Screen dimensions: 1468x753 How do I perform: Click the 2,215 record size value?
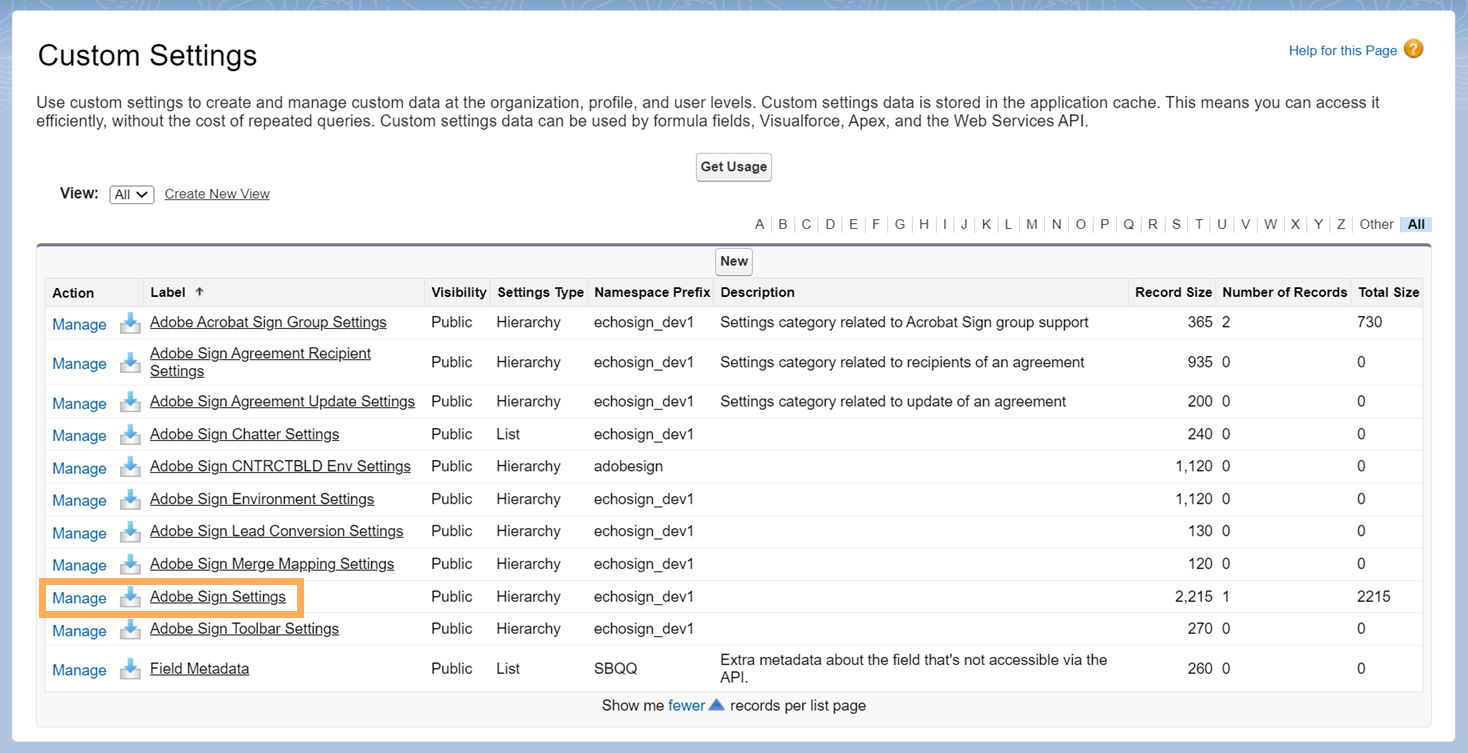pyautogui.click(x=1194, y=596)
